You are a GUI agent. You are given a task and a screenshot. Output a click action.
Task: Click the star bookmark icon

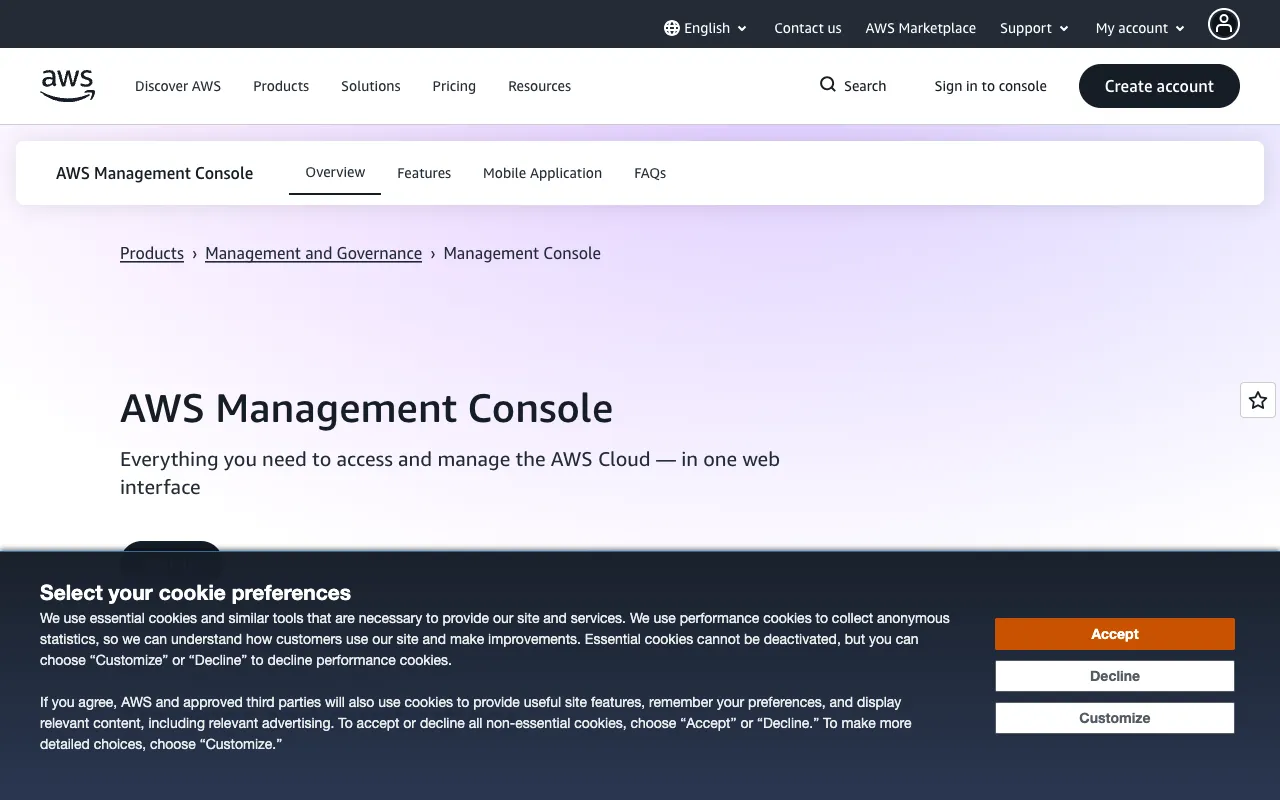coord(1257,400)
